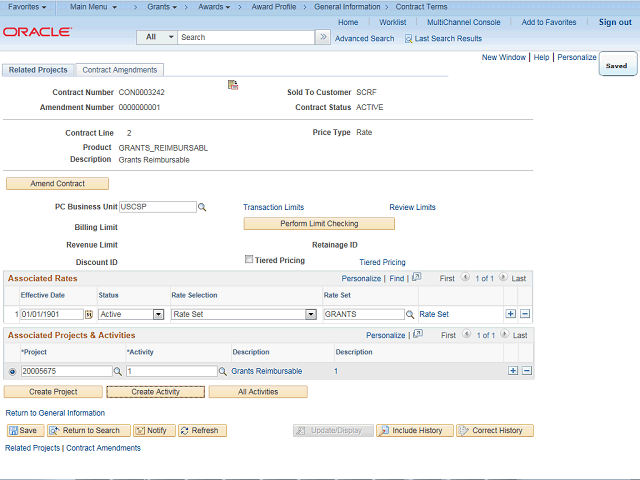640x480 pixels.
Task: Open Associated Rates grid in new window
Action: (x=417, y=278)
